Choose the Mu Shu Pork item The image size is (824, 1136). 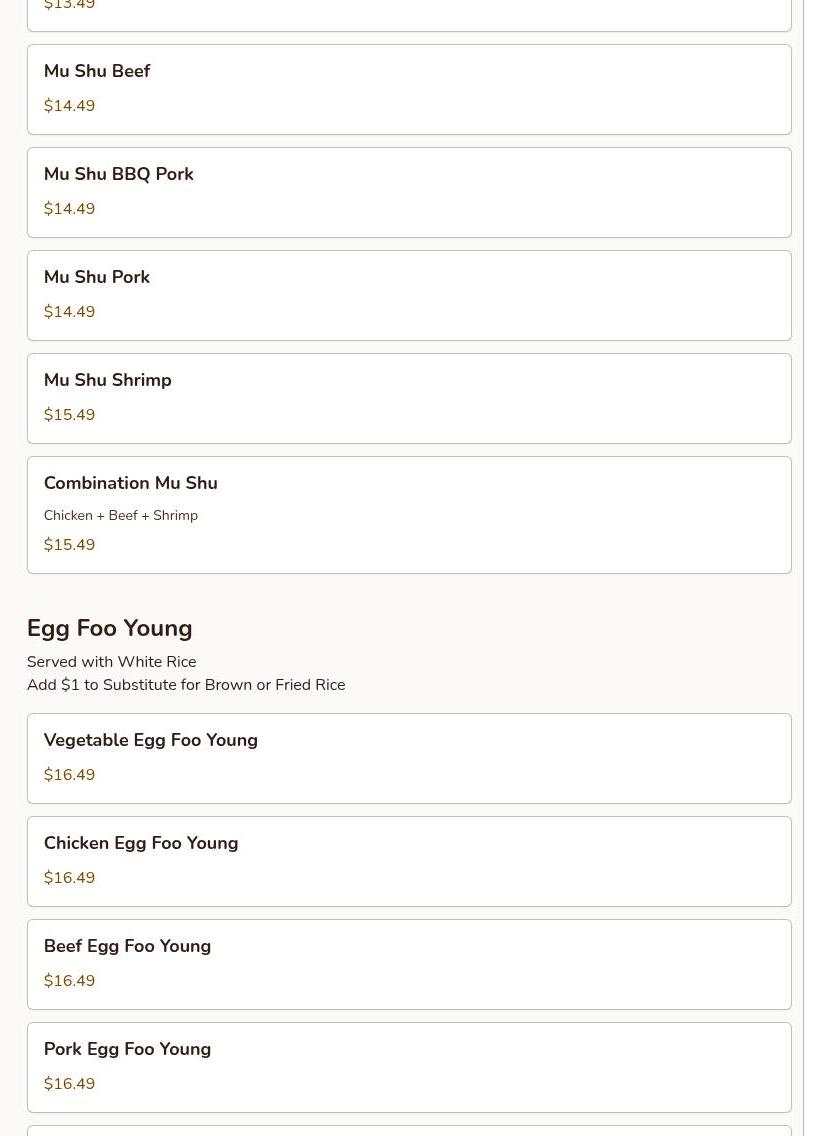(409, 295)
